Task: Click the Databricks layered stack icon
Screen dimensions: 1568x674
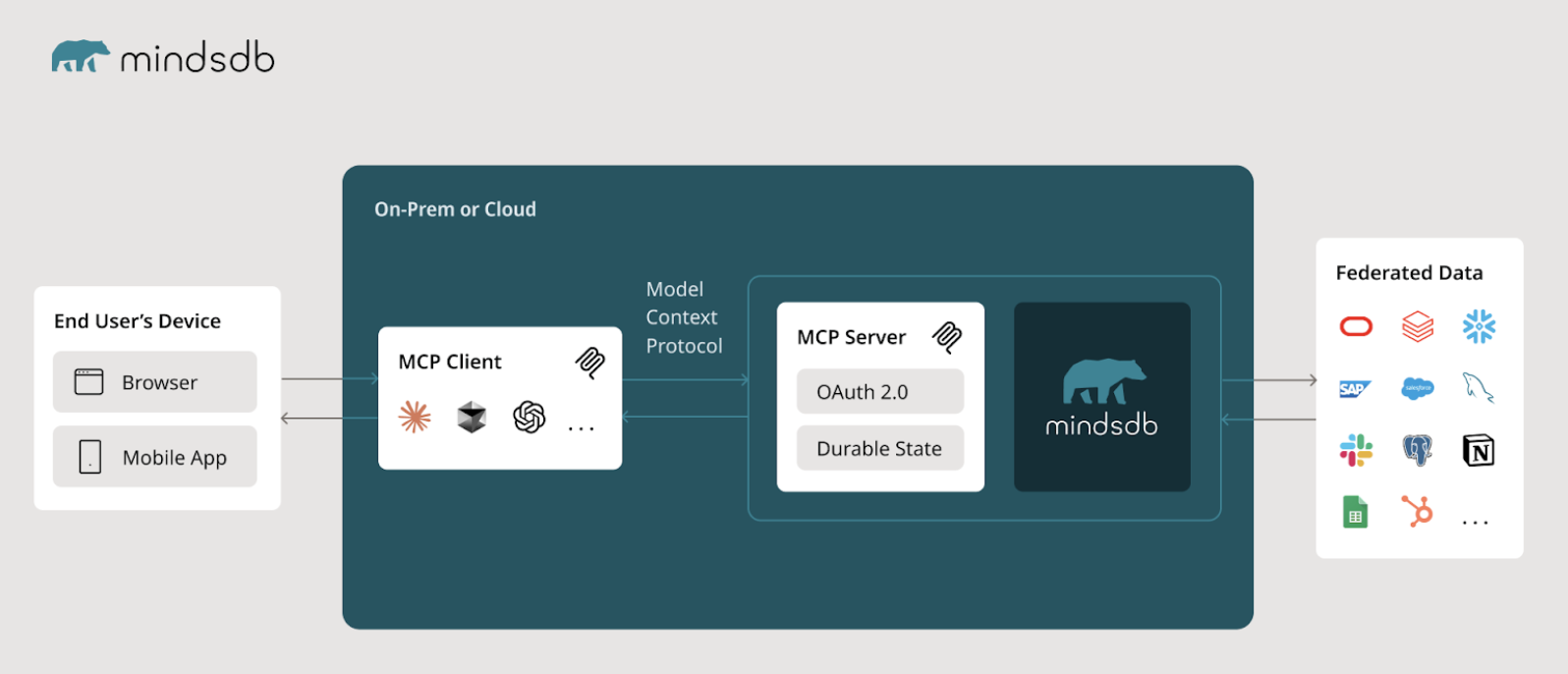Action: 1418,326
